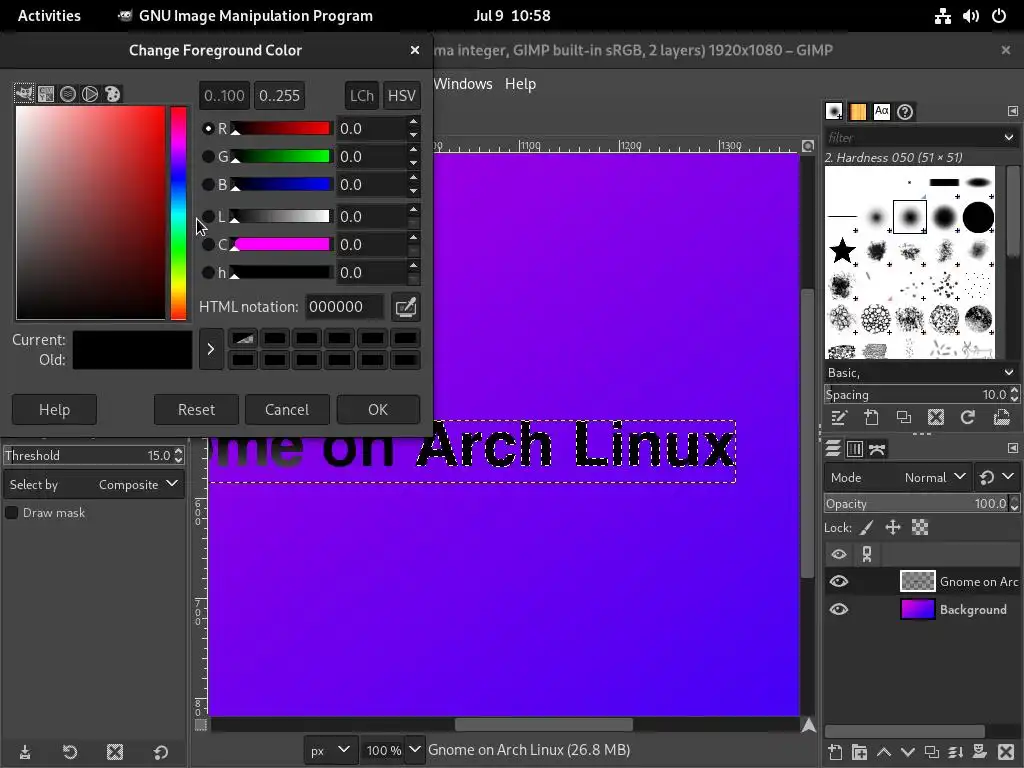Open the color Wheel selector
This screenshot has width=1024, height=768.
tap(90, 94)
